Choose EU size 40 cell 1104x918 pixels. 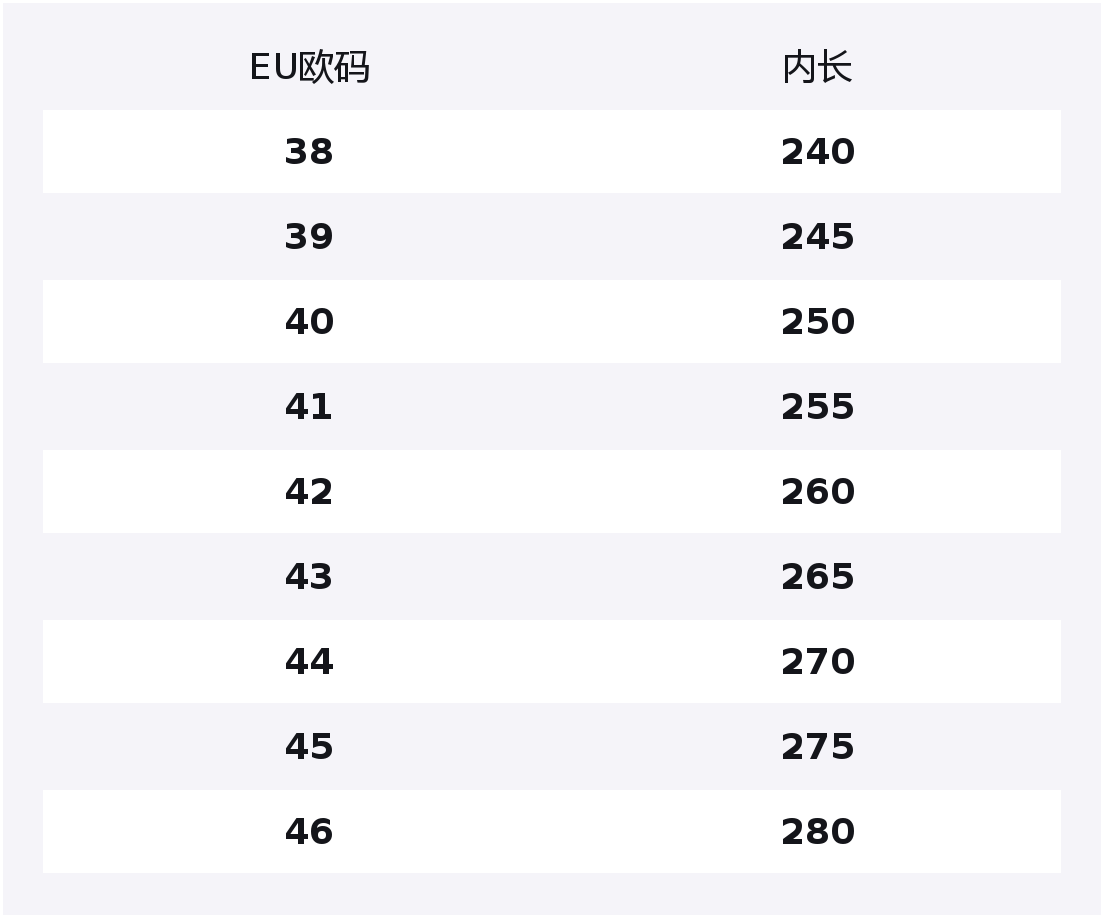tap(309, 322)
